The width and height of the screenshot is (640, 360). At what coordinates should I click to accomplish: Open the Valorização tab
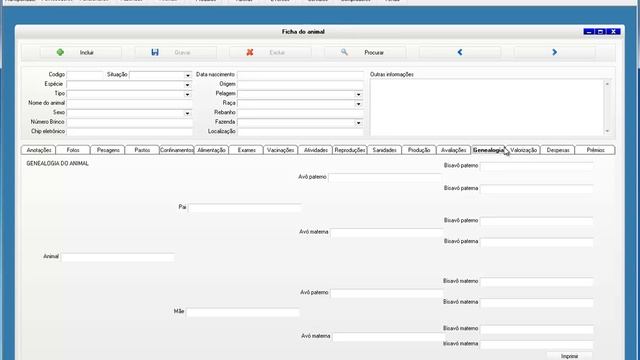tap(523, 150)
